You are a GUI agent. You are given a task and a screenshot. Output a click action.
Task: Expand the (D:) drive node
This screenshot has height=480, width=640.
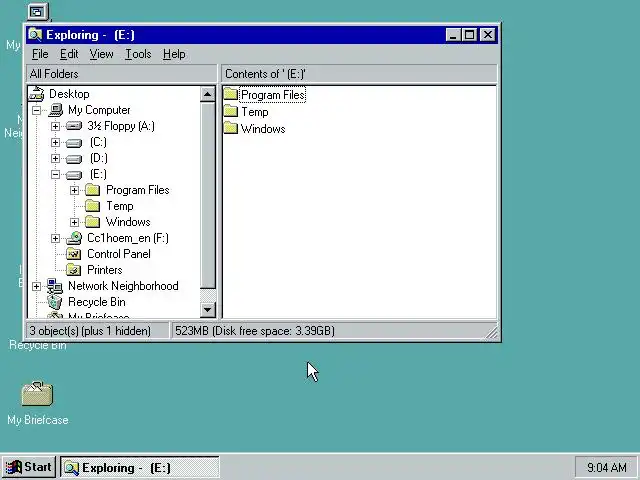pos(56,158)
